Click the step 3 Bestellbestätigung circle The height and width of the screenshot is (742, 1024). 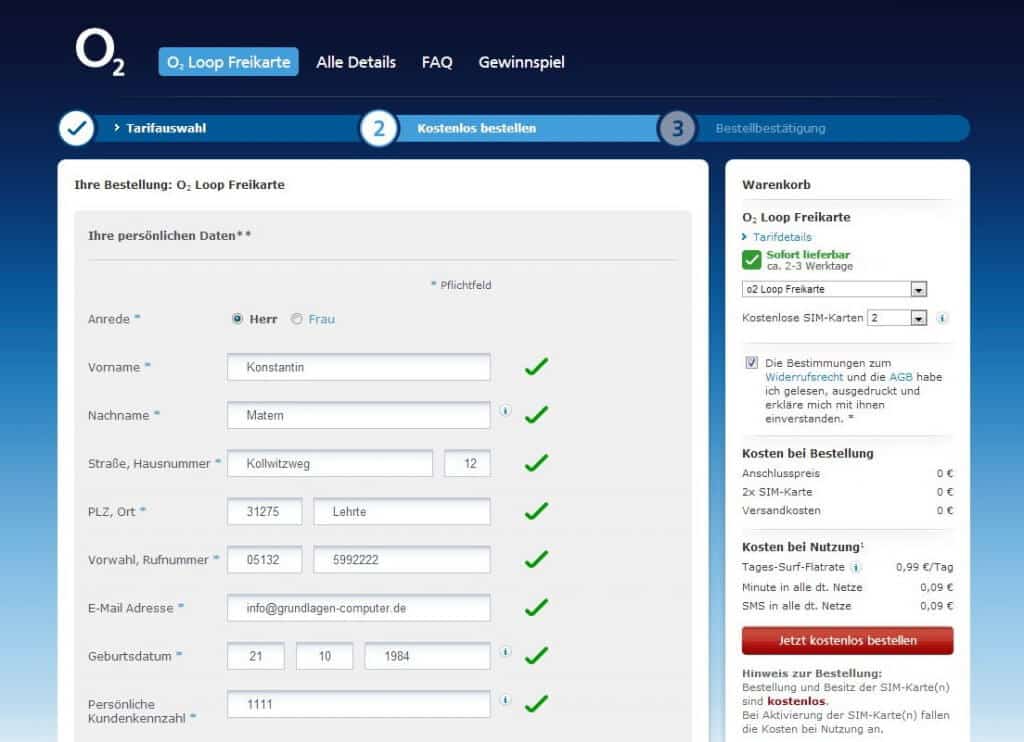pos(677,128)
